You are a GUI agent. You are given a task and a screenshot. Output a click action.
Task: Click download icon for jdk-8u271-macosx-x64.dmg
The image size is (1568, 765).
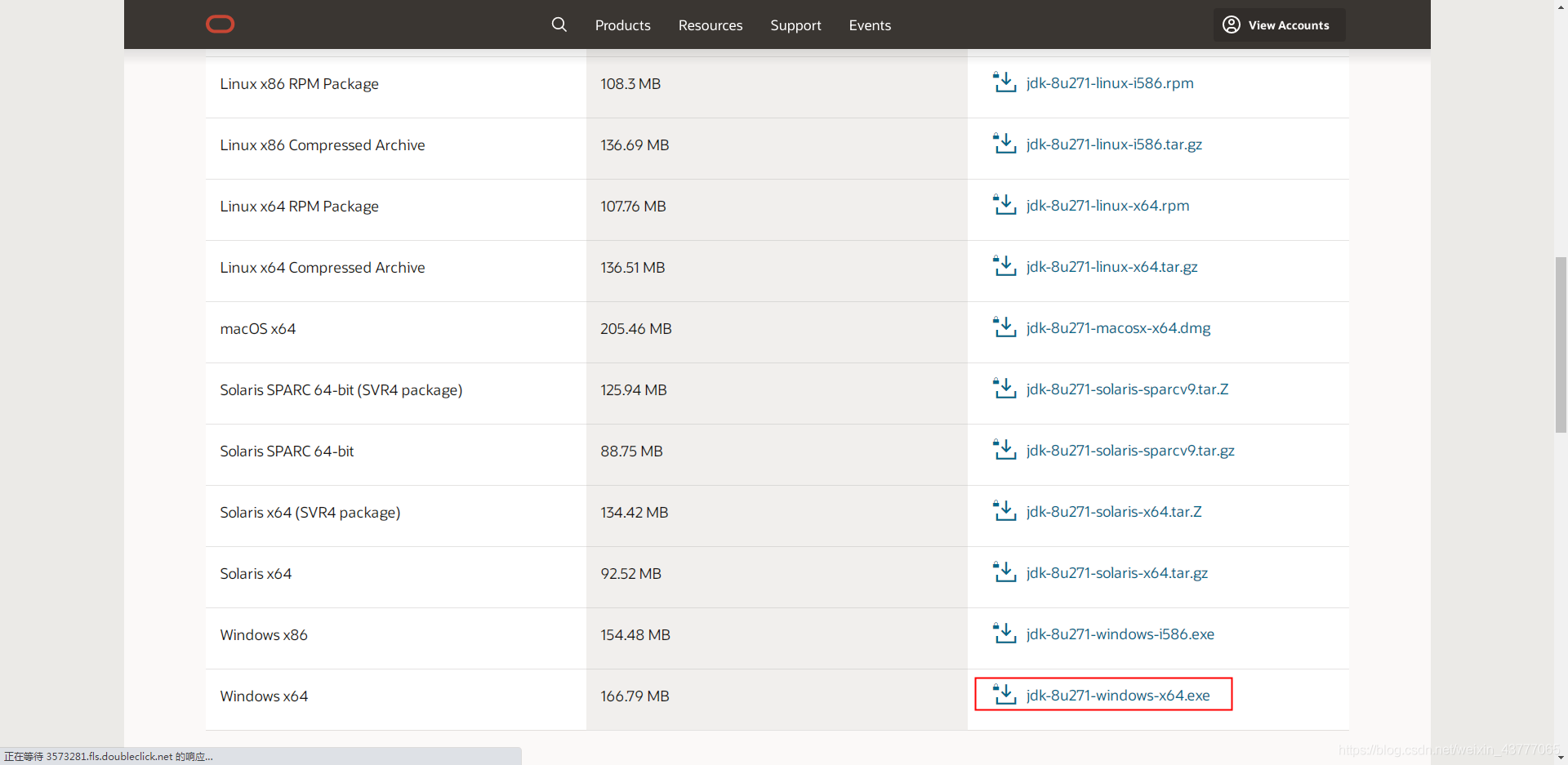pos(1004,327)
